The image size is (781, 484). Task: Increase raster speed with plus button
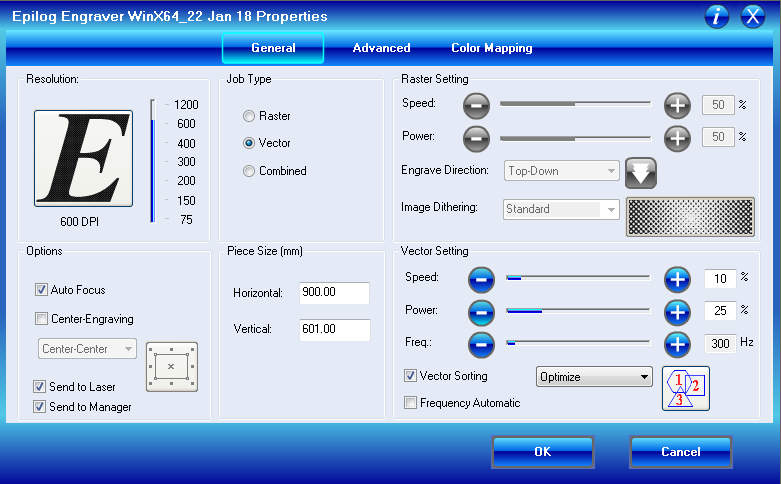pyautogui.click(x=677, y=106)
